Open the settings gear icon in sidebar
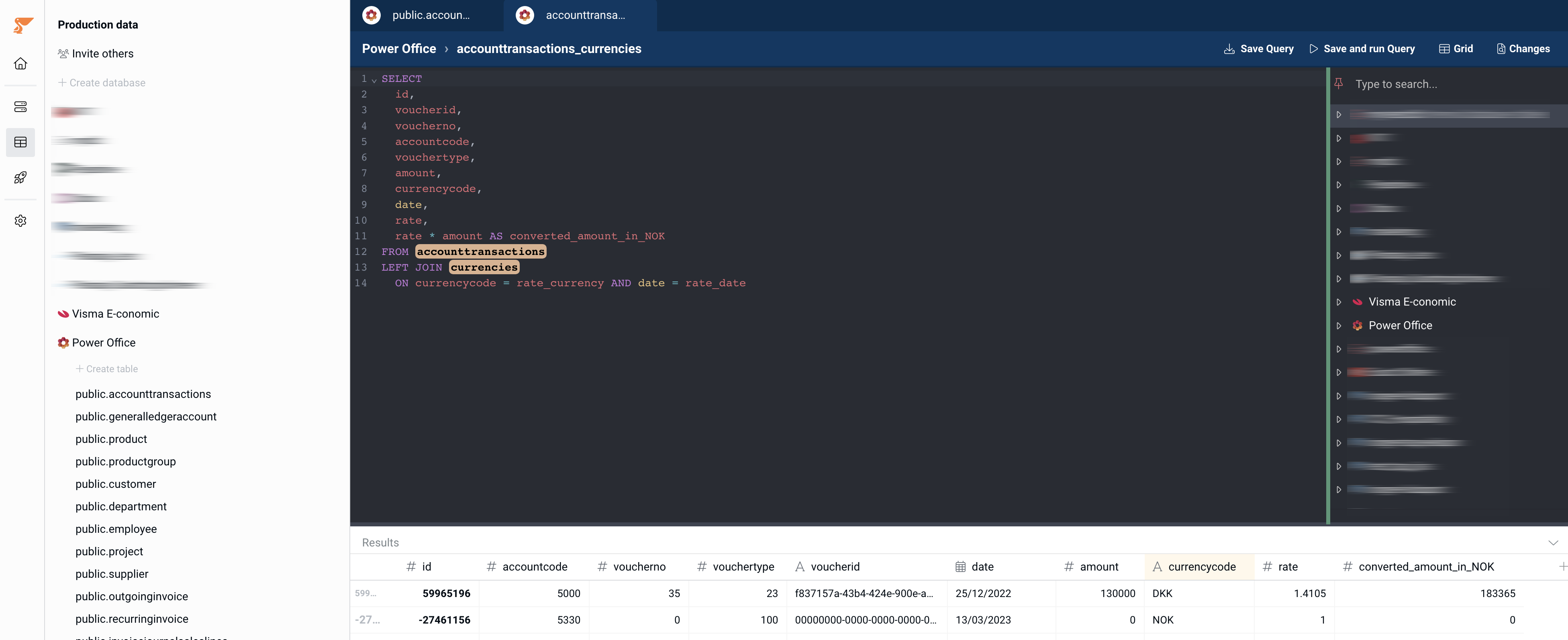Viewport: 1568px width, 640px height. tap(21, 221)
